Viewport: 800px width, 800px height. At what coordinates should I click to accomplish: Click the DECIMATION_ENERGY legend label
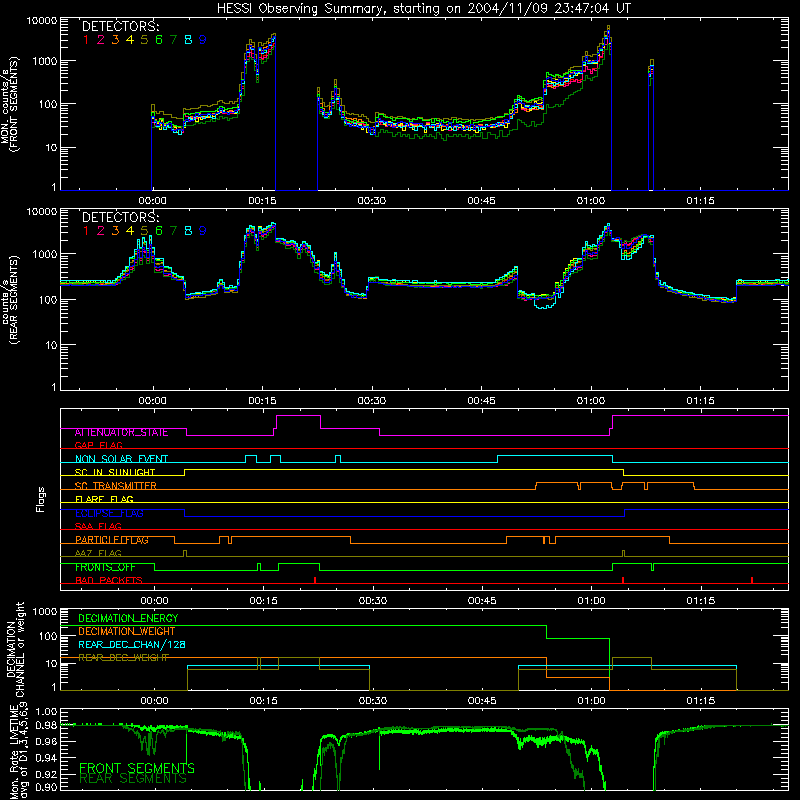pos(128,618)
